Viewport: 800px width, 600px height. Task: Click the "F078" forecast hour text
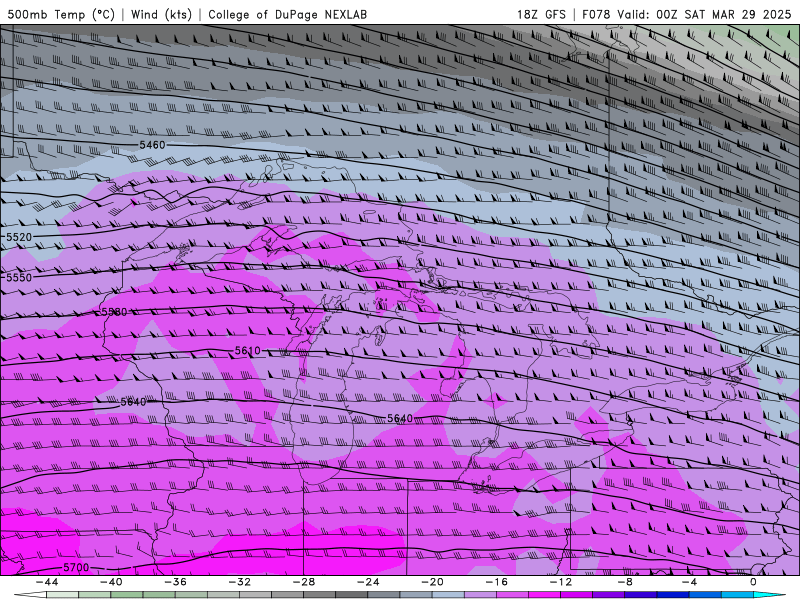coord(596,14)
